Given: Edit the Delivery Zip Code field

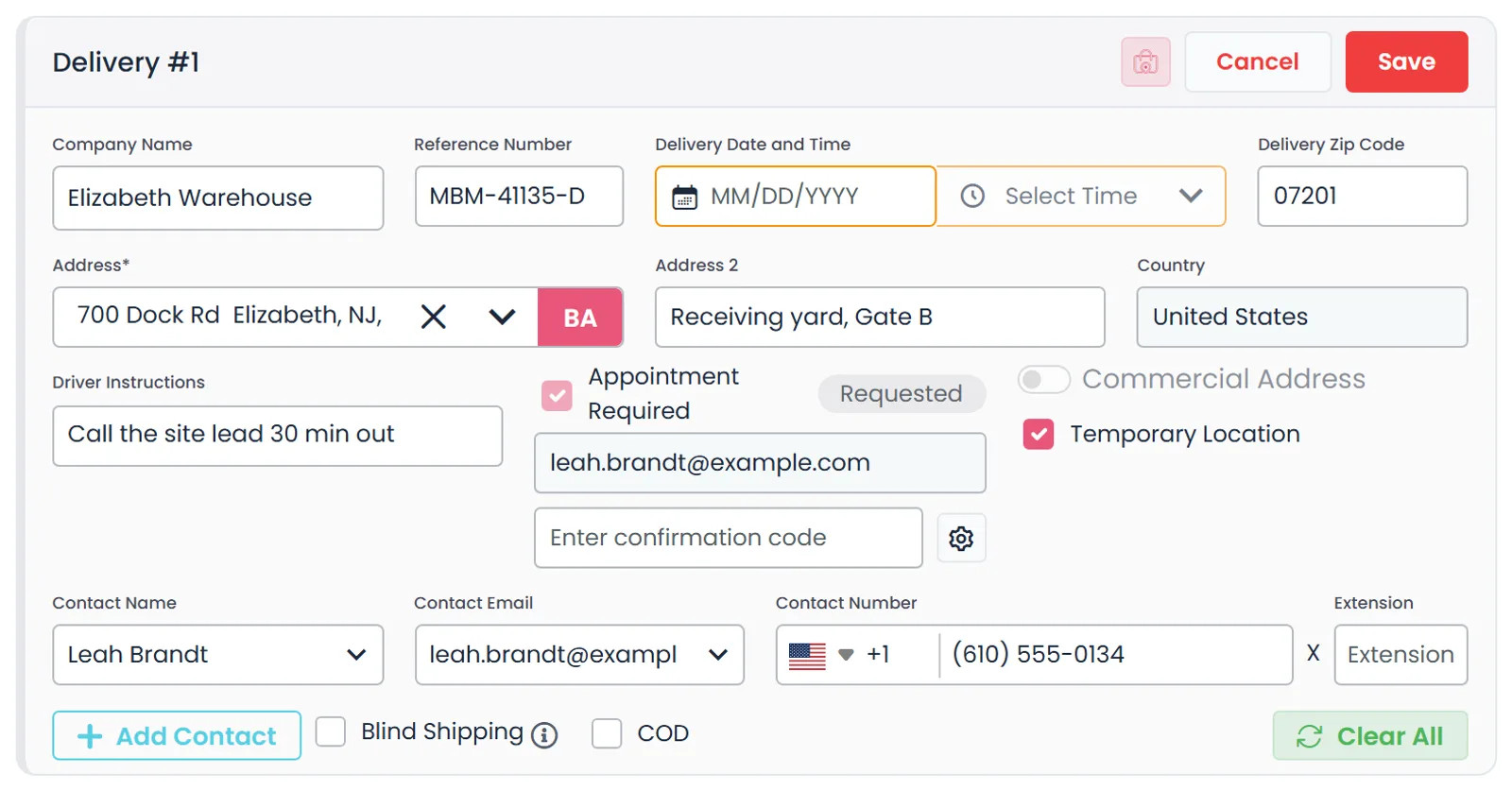Looking at the screenshot, I should pos(1362,196).
